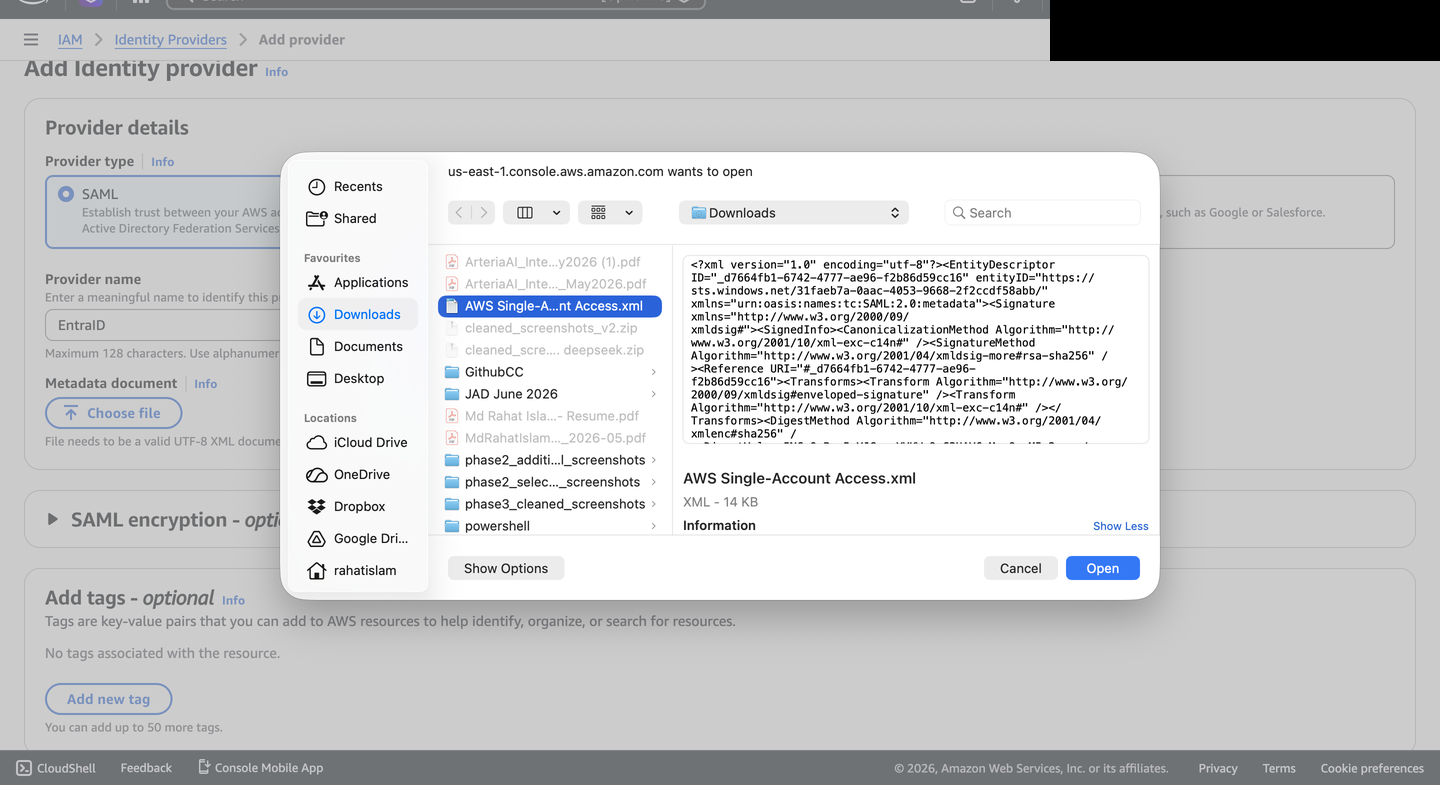The width and height of the screenshot is (1440, 785).
Task: Open the hamburger menu in AWS console
Action: pos(31,40)
